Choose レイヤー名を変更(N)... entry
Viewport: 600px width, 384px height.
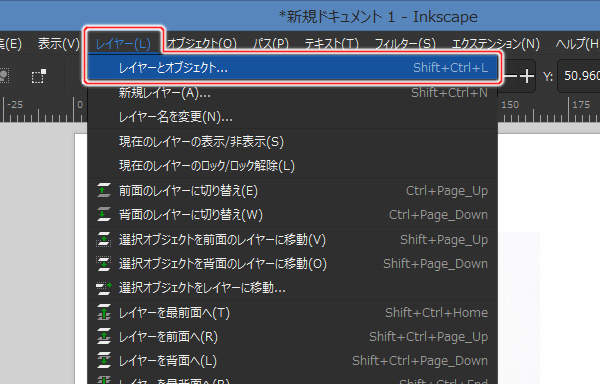(293, 117)
